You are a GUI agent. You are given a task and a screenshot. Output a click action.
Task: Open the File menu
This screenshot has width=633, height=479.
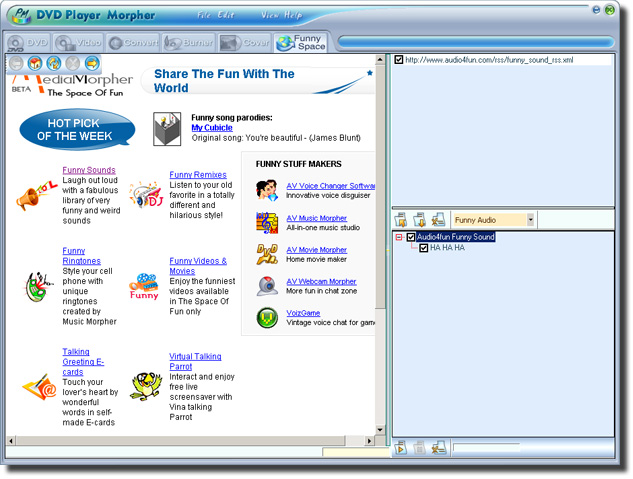pos(204,16)
